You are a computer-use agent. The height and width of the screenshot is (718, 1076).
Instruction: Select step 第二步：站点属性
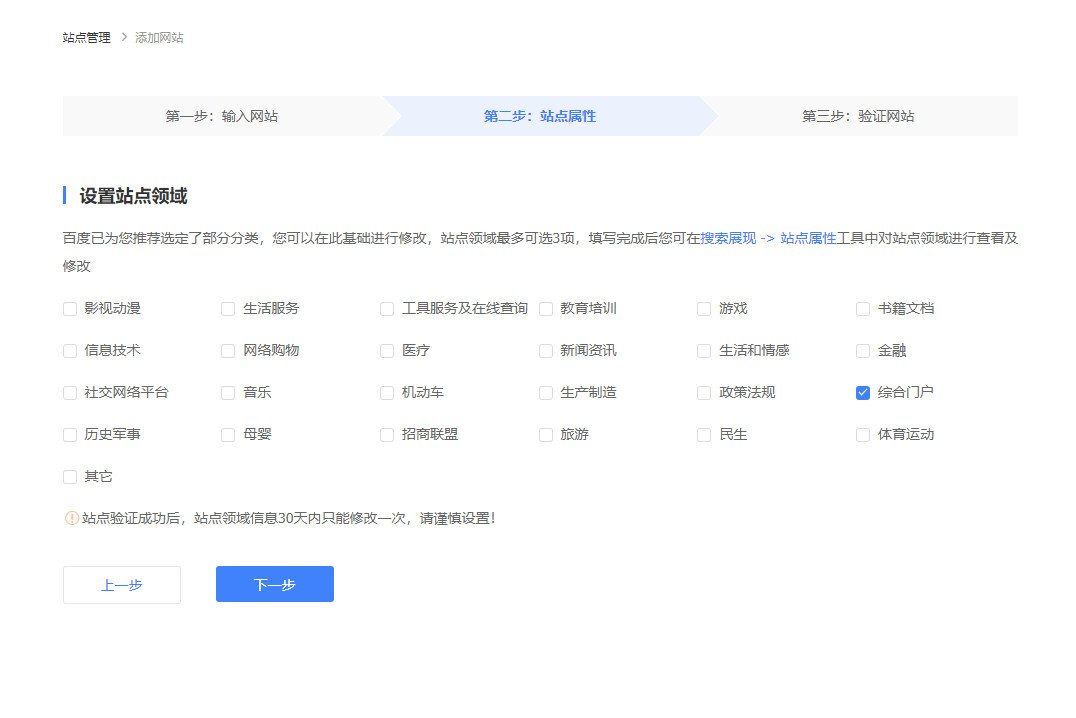pyautogui.click(x=540, y=116)
